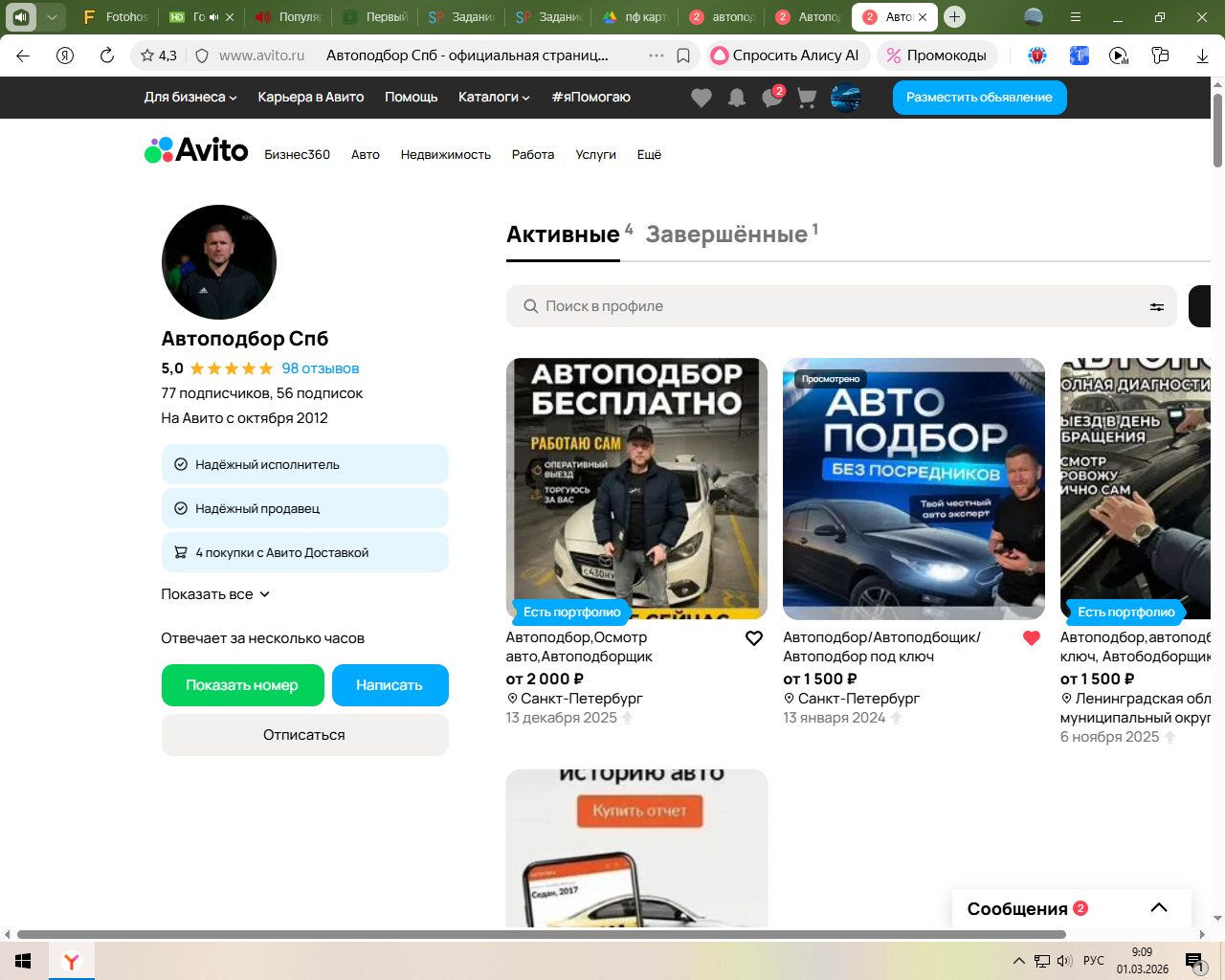Screen dimensions: 1225x980
Task: Open the site protection shield icon
Action: 202,56
